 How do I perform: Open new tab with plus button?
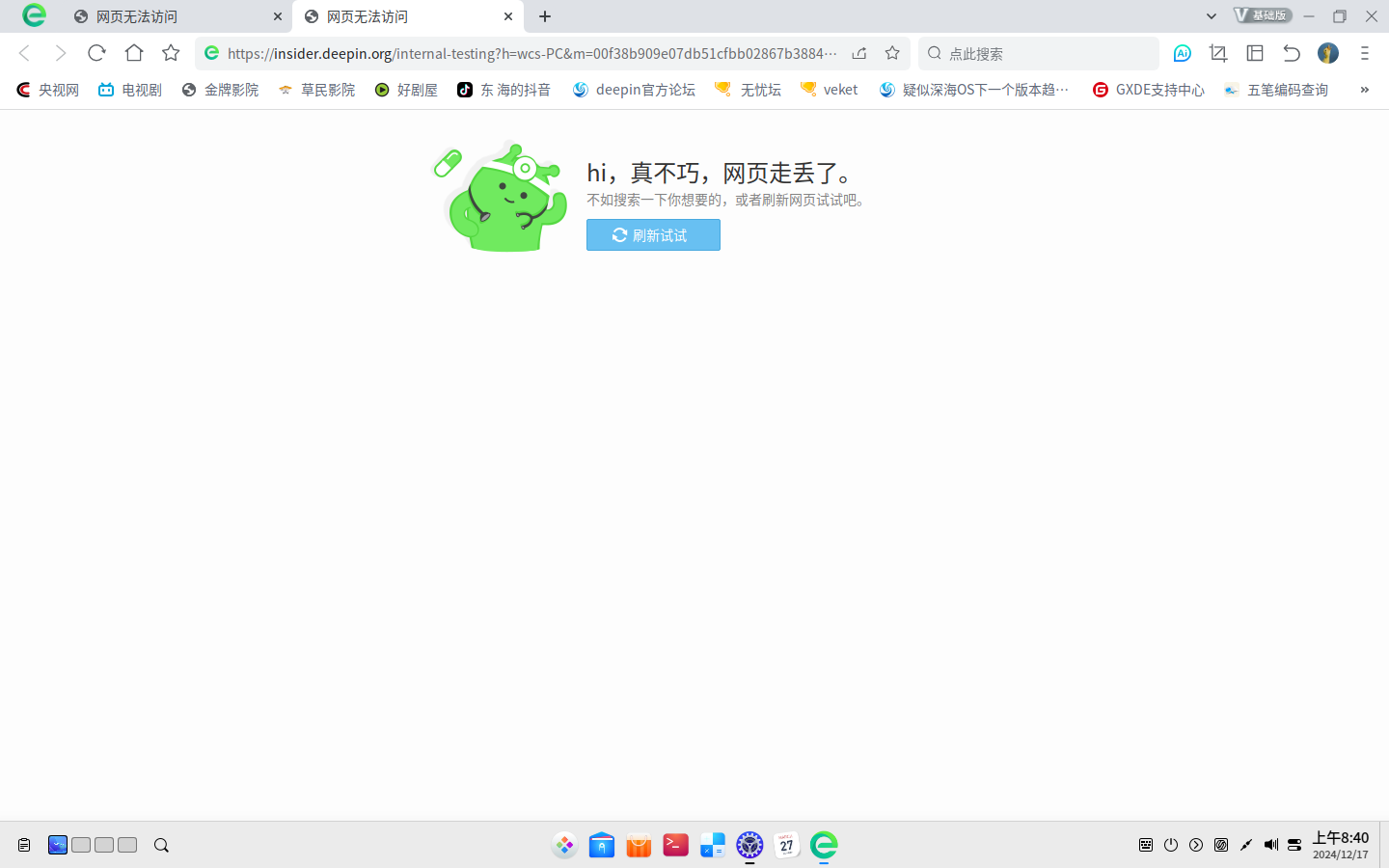(x=545, y=16)
